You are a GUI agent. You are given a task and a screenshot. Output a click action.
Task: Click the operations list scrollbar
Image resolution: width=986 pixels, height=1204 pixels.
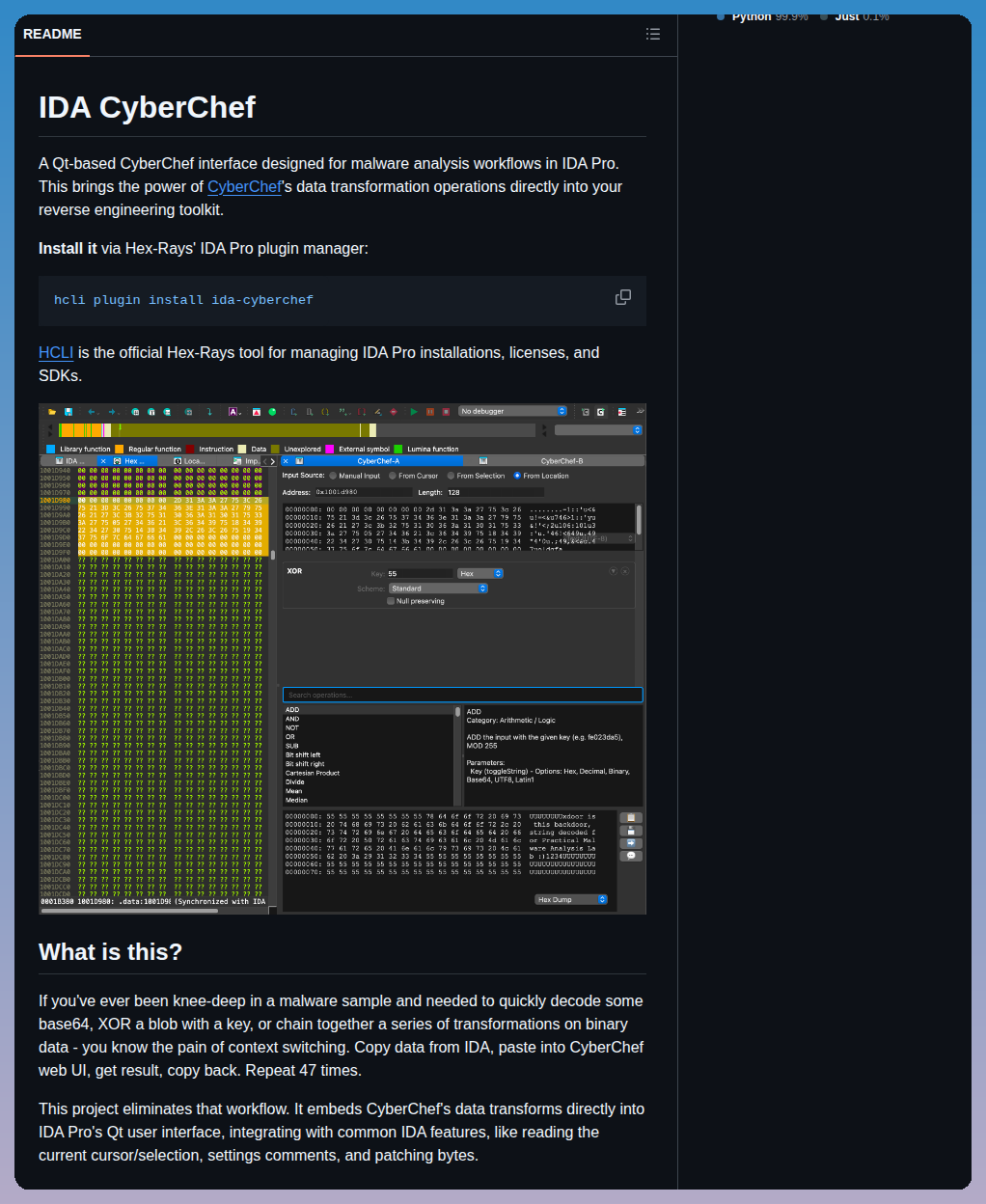pos(457,755)
